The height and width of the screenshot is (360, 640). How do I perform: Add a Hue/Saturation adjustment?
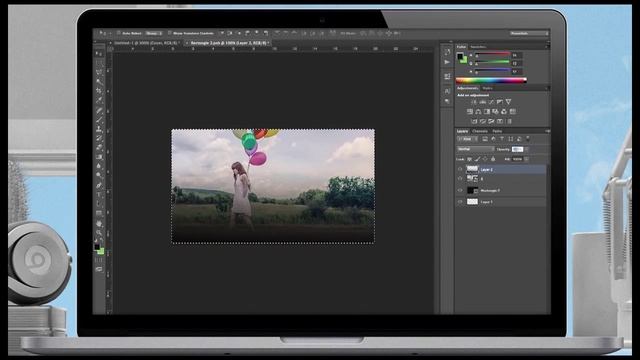click(470, 111)
